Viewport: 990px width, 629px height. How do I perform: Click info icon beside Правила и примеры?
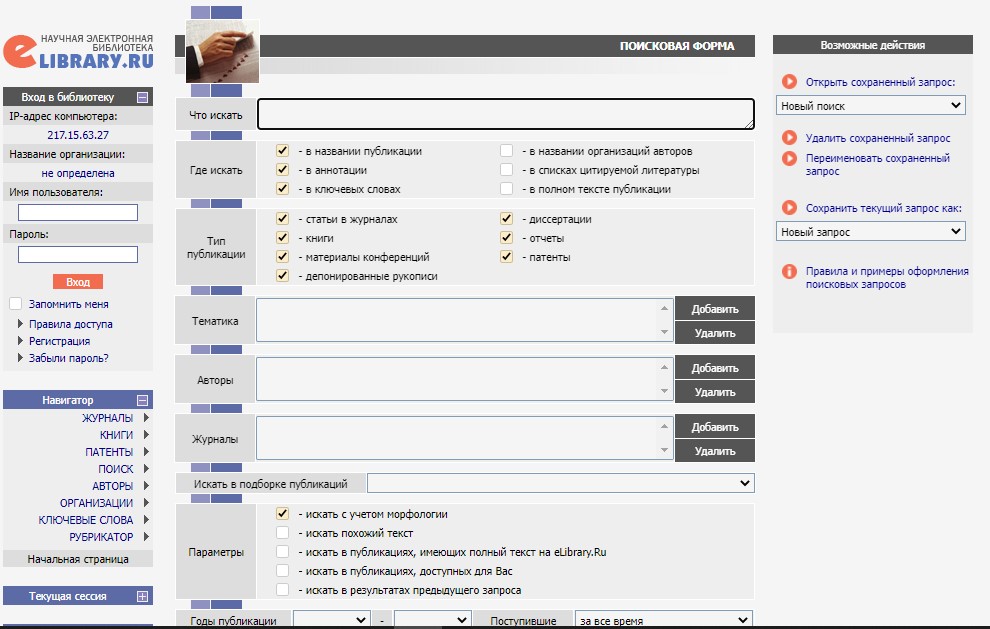[x=789, y=272]
